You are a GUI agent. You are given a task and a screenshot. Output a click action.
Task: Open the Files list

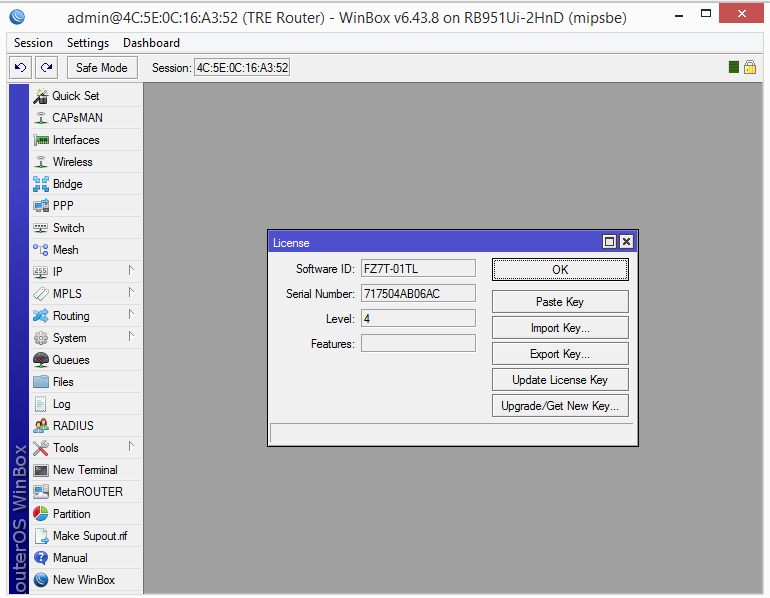(86, 382)
